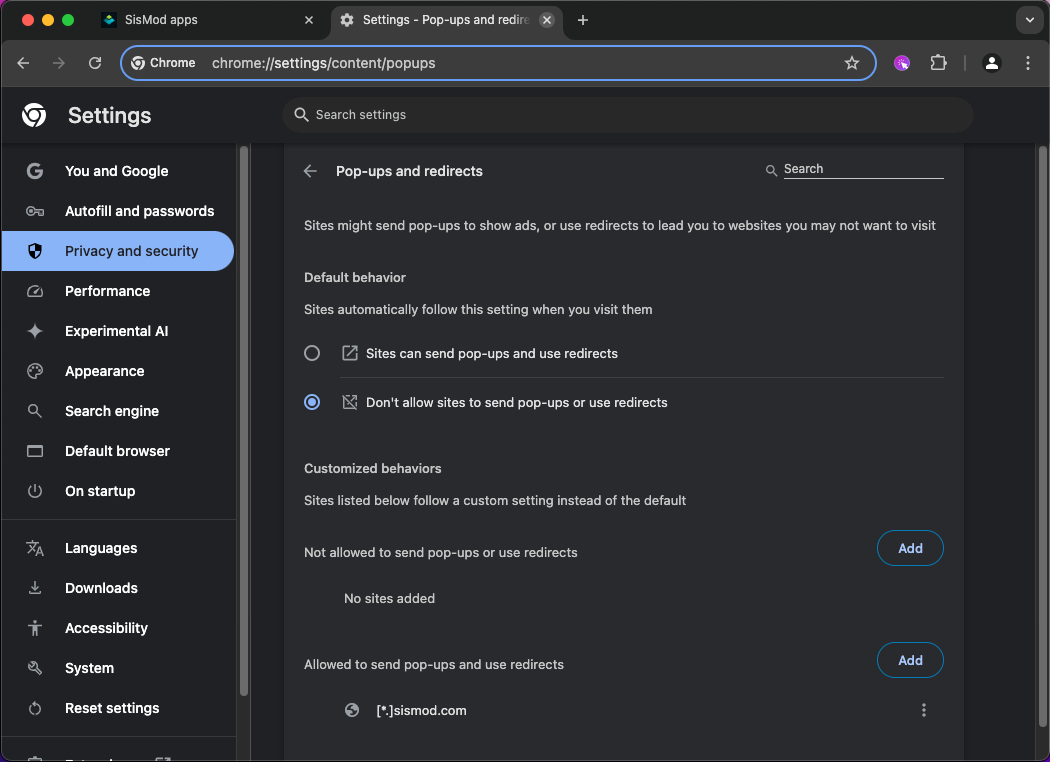The image size is (1050, 762).
Task: Click the wrench icon for System
Action: (x=35, y=668)
